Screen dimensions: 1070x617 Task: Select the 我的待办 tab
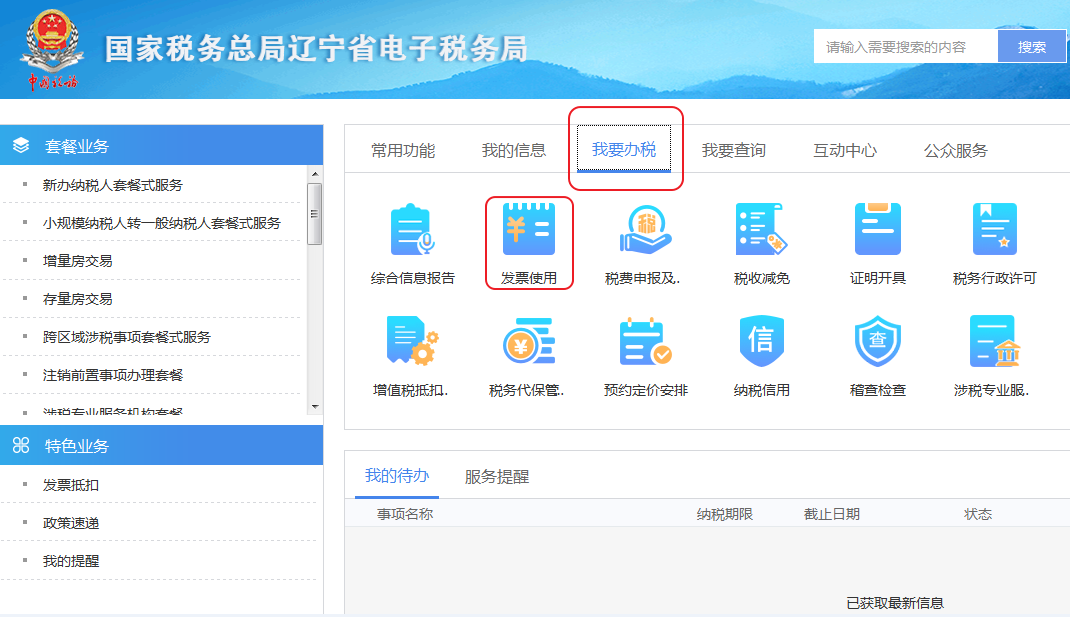(396, 476)
